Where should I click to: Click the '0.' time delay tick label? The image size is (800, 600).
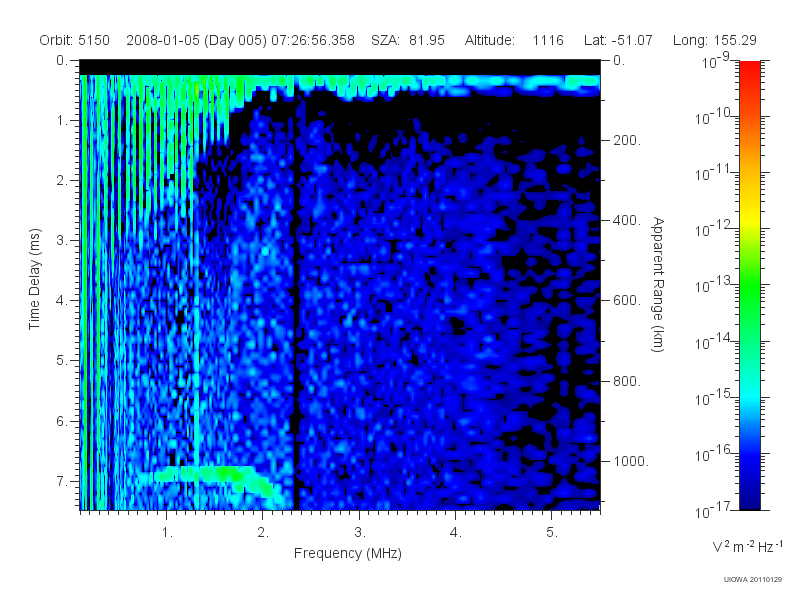(62, 61)
